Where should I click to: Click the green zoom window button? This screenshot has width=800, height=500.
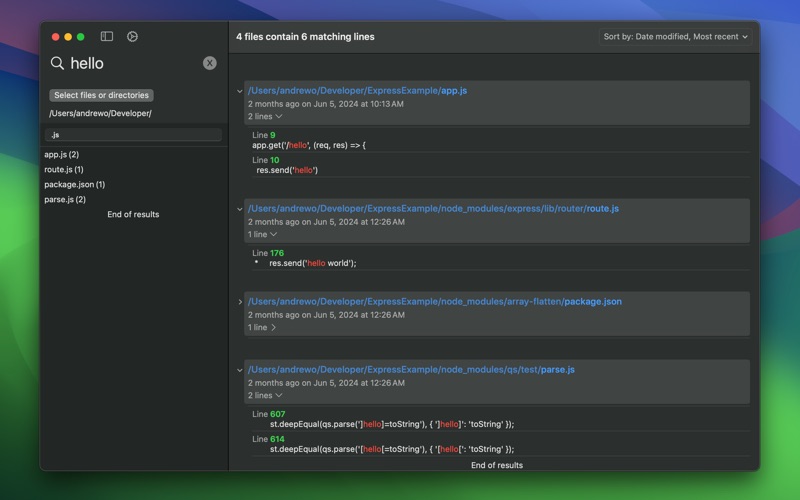tap(81, 37)
